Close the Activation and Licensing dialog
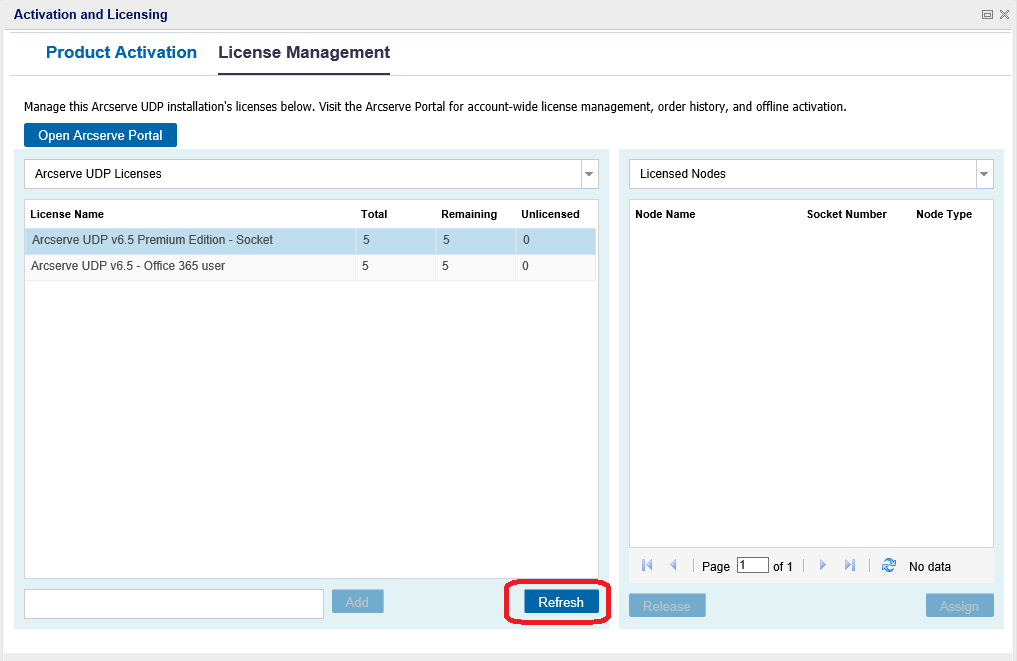The image size is (1017, 661). point(1004,14)
